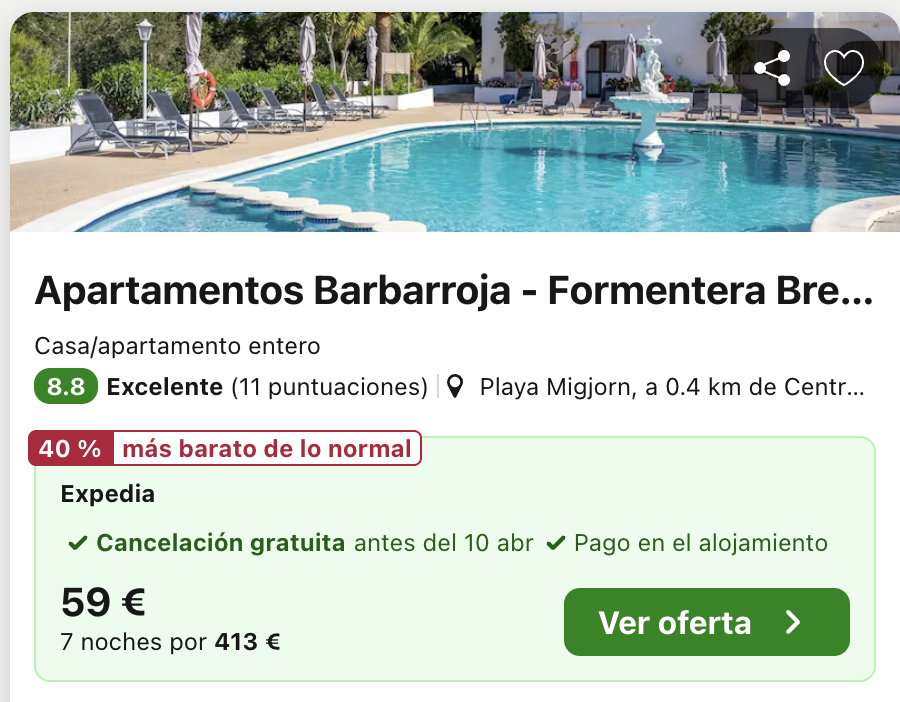Select the más barato de lo normal label
Viewport: 900px width, 702px height.
click(x=267, y=448)
